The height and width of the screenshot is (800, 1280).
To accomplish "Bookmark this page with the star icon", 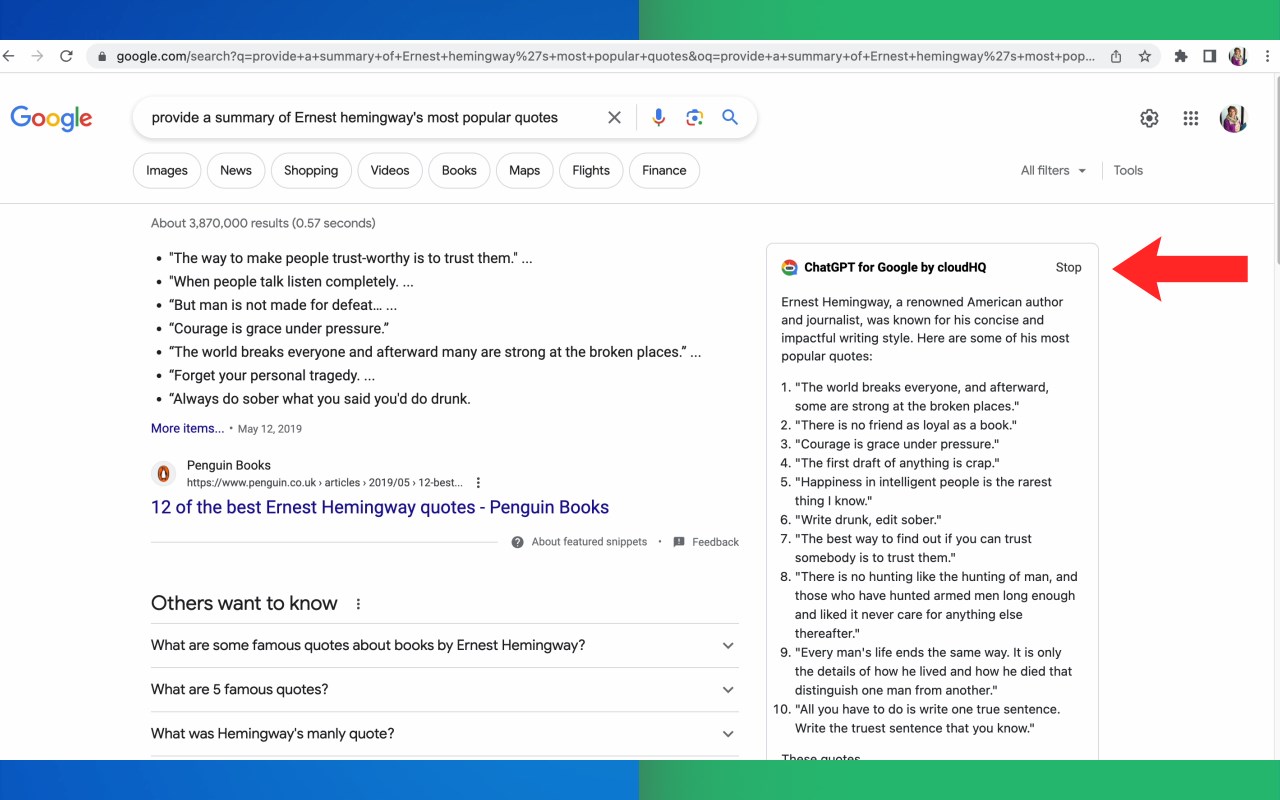I will (x=1145, y=56).
